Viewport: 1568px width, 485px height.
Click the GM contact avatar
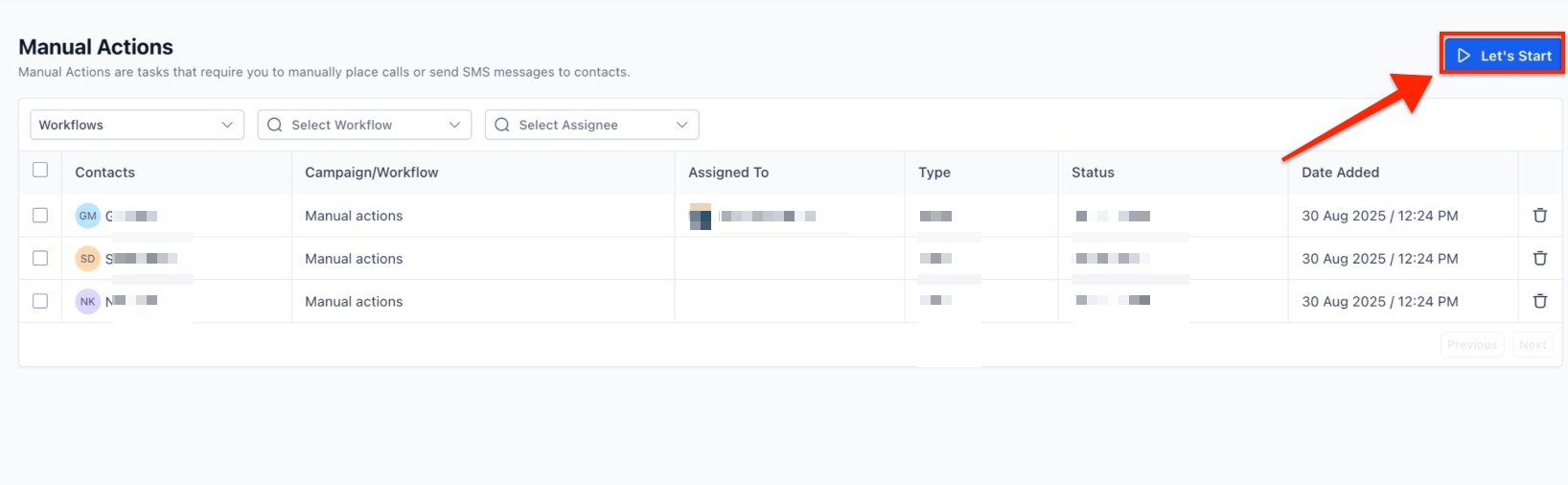88,216
